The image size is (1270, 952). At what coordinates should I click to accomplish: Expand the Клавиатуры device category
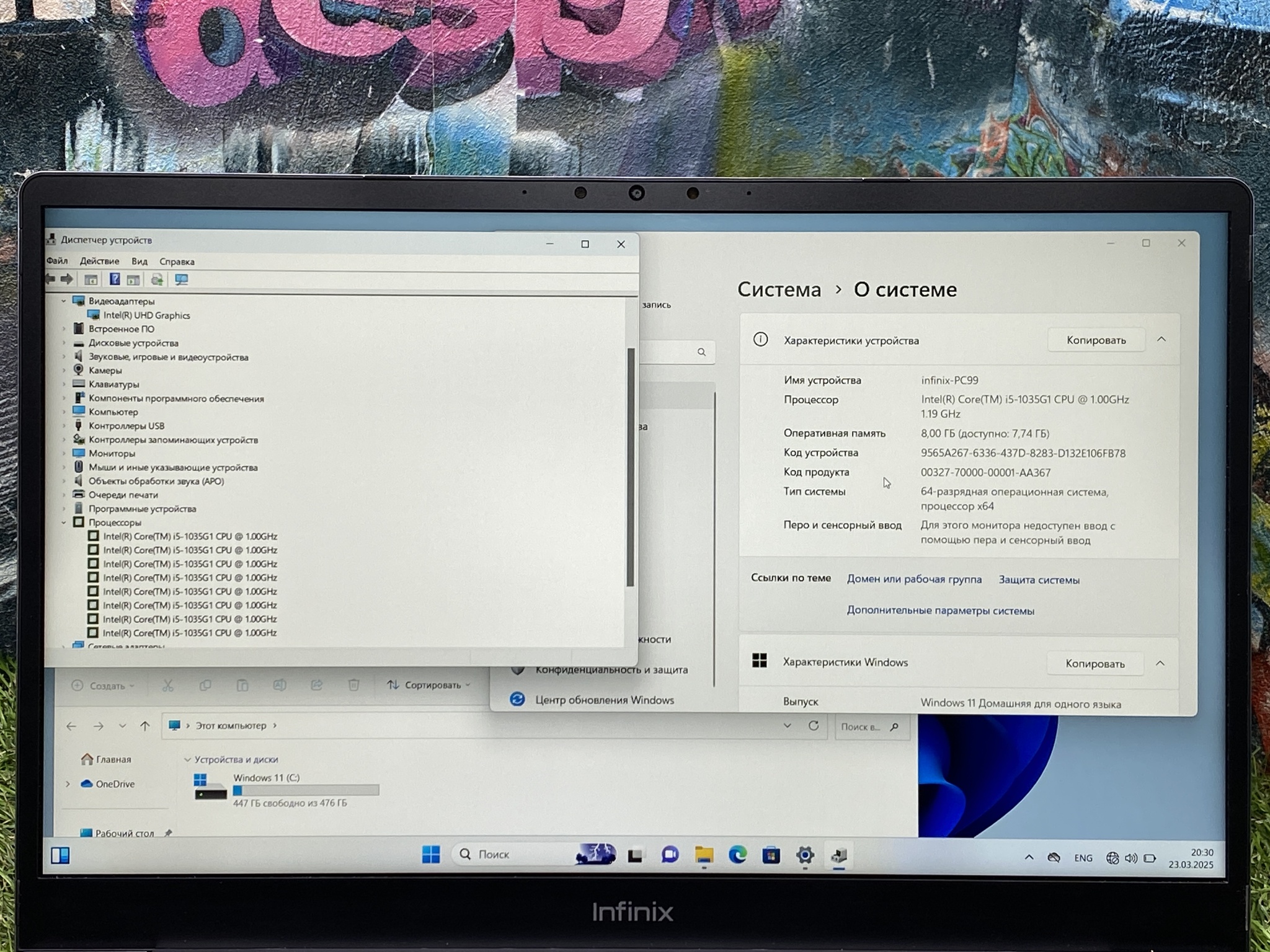coord(63,384)
